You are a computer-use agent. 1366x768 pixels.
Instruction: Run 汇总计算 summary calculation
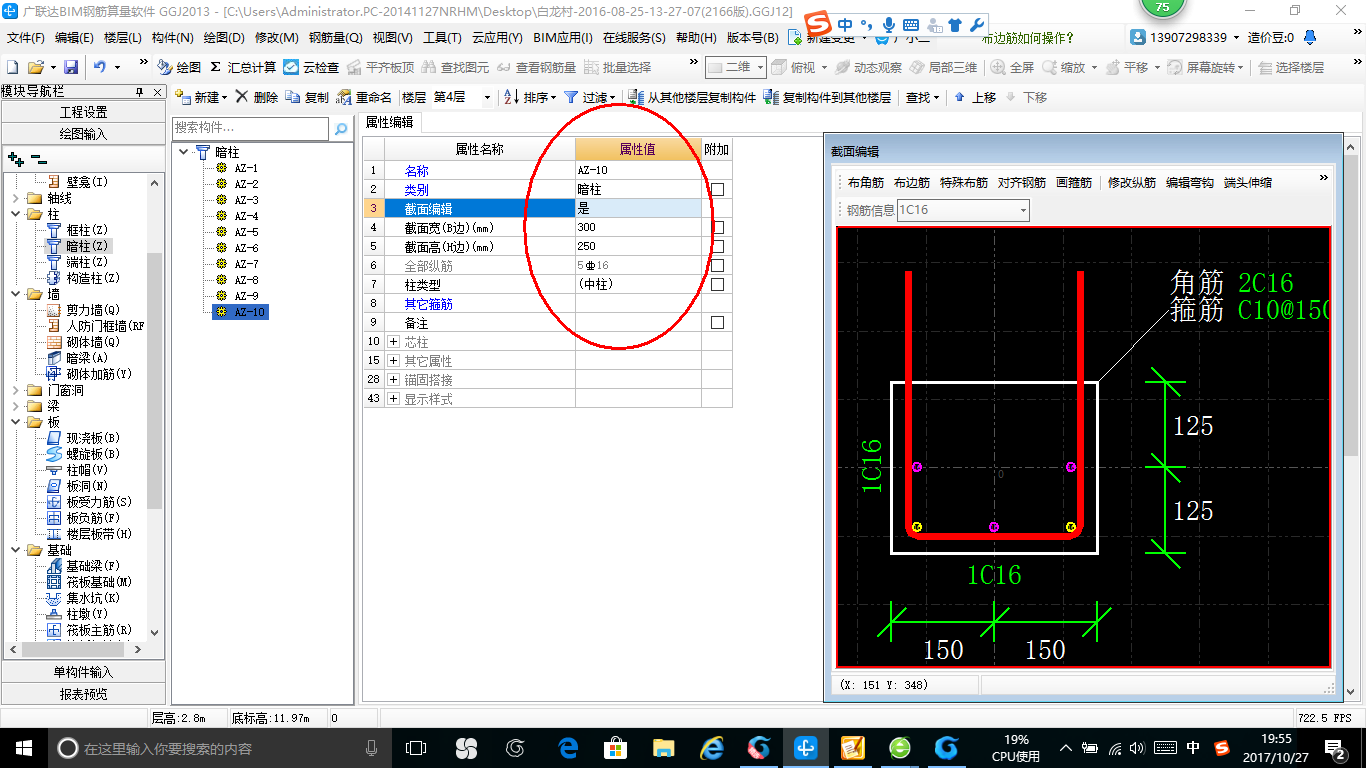pyautogui.click(x=242, y=67)
